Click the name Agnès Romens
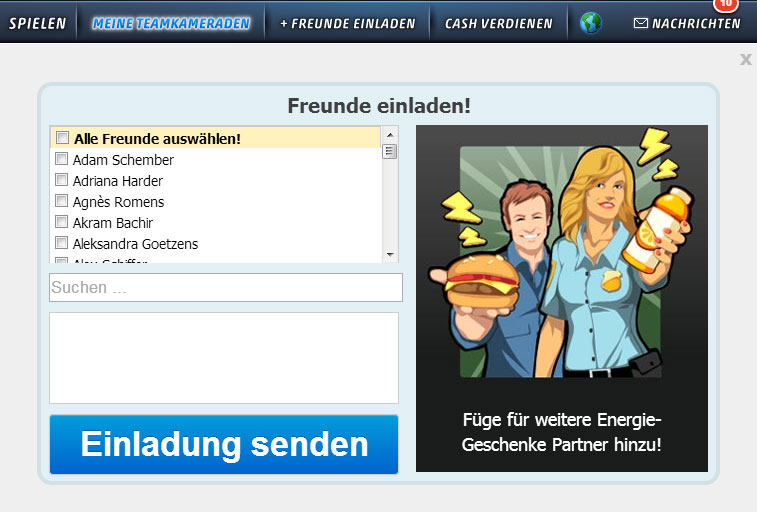The image size is (757, 512). click(x=118, y=202)
